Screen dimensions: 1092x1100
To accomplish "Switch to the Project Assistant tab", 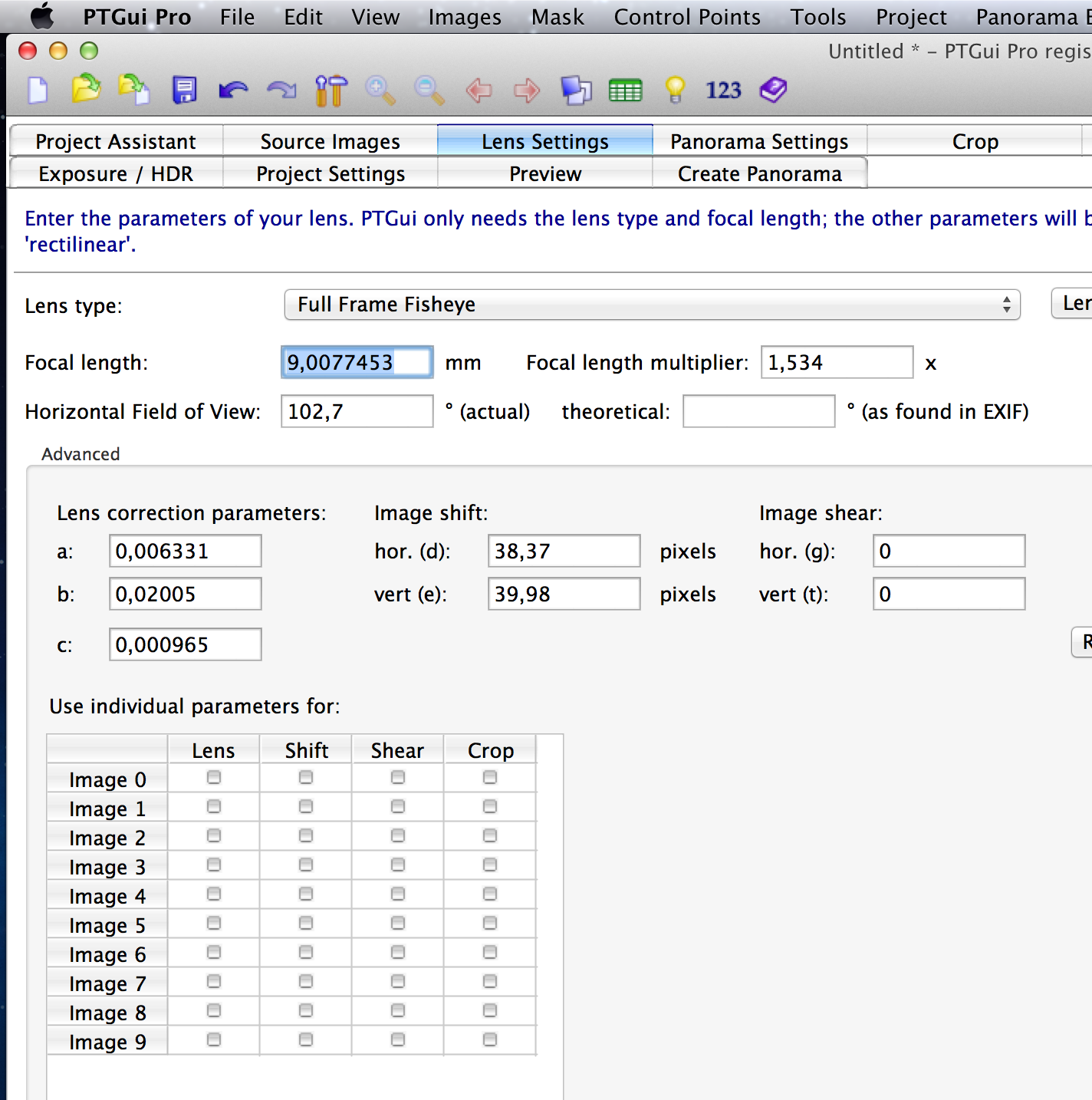I will point(116,141).
